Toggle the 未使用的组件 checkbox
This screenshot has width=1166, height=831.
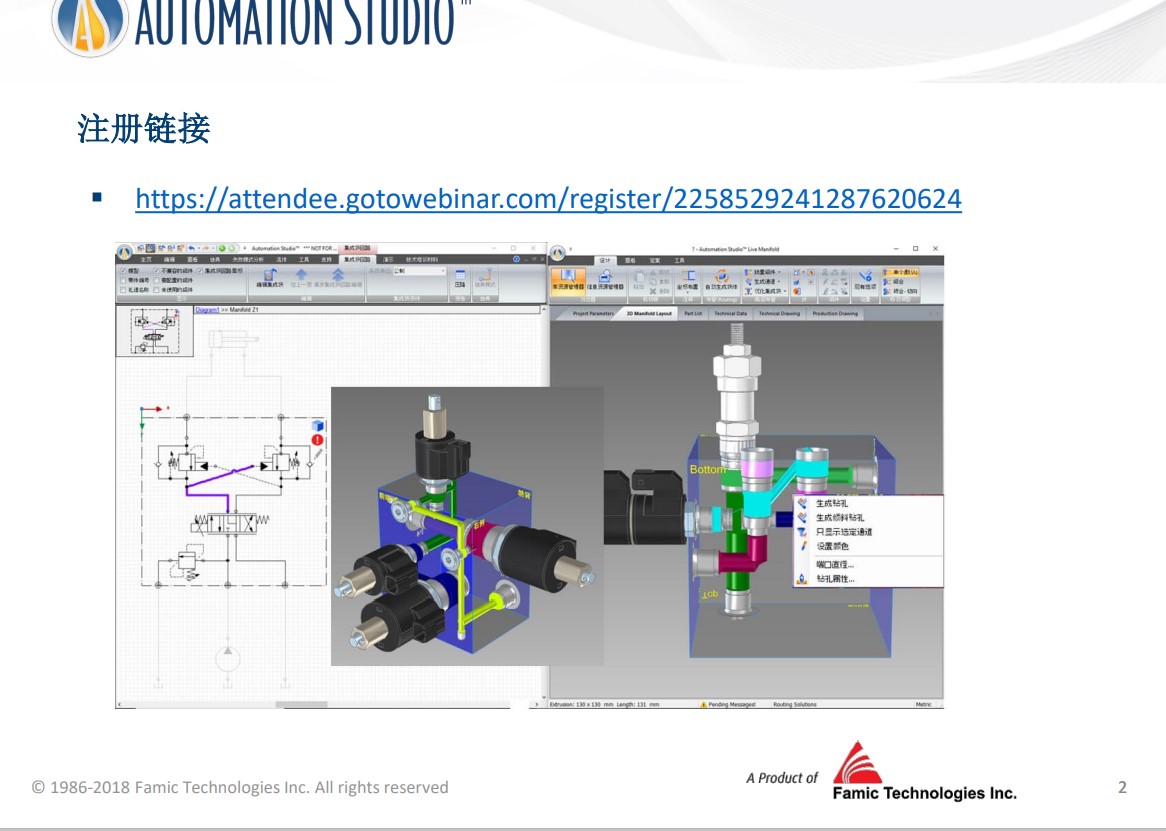point(157,290)
